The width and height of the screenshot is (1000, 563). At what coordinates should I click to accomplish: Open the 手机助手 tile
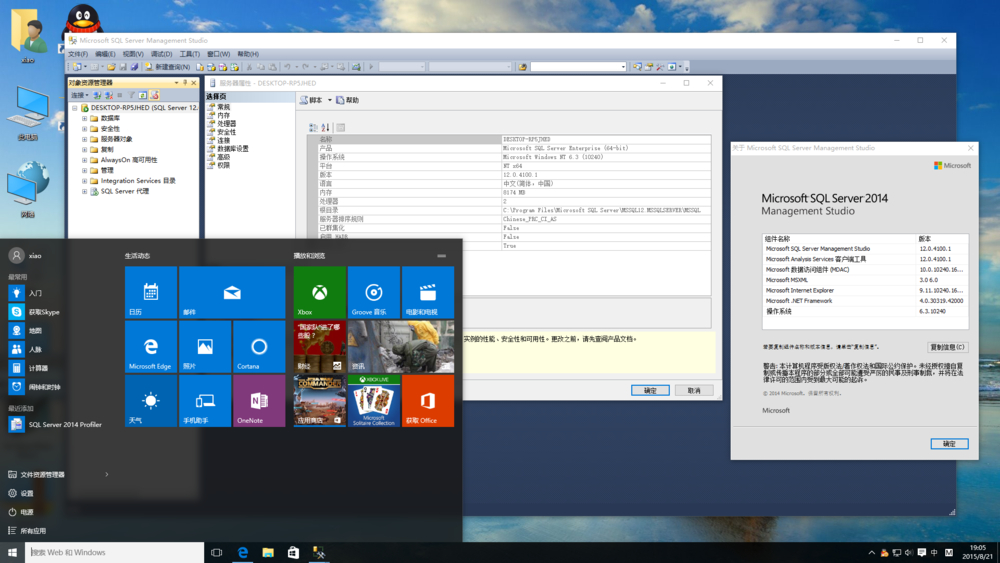[x=205, y=401]
